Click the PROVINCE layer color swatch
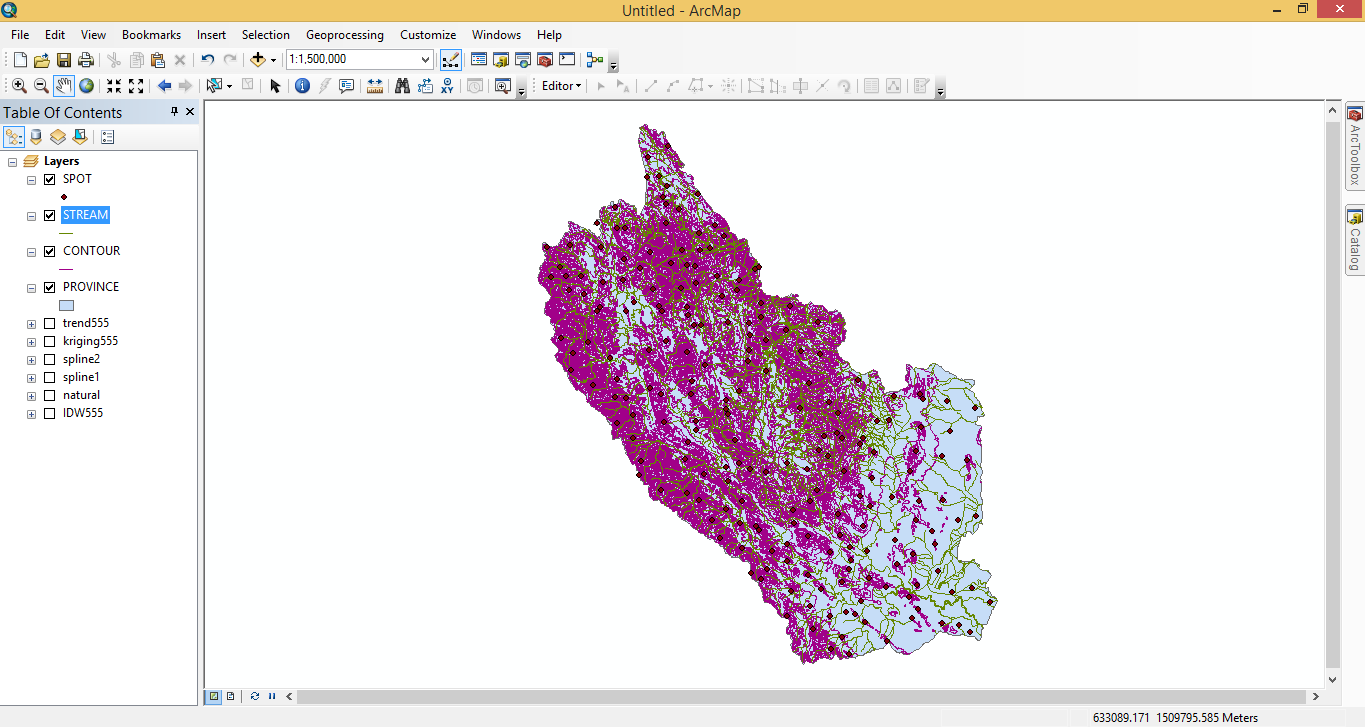Screen dimensions: 1365x727 tap(65, 304)
